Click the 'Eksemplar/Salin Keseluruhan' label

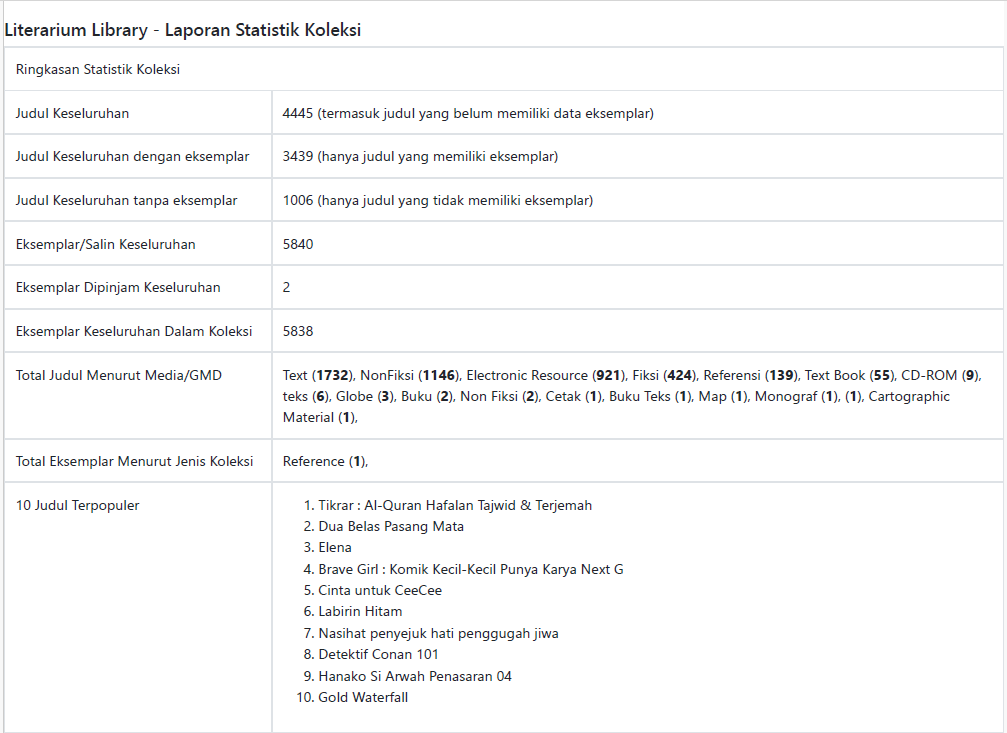(105, 244)
